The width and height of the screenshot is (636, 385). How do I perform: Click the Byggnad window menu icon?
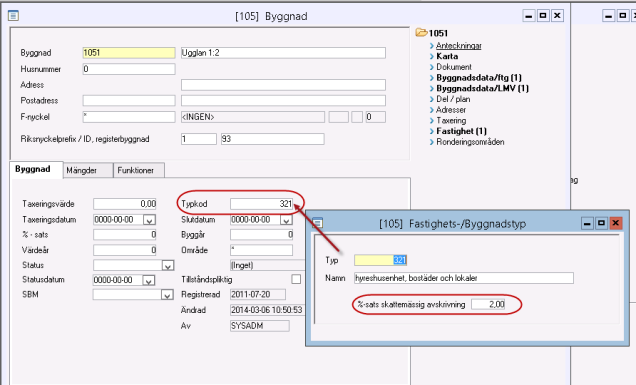pos(13,16)
